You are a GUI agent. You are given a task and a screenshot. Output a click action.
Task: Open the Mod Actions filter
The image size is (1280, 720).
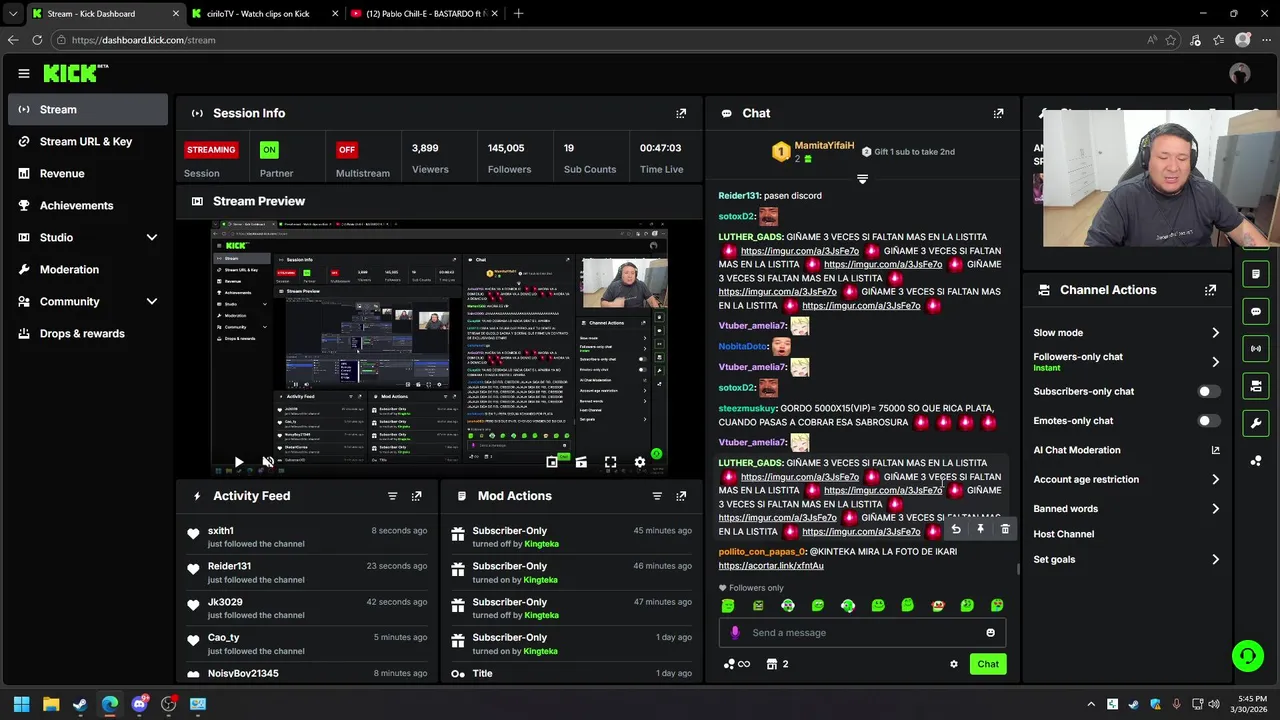pos(657,496)
